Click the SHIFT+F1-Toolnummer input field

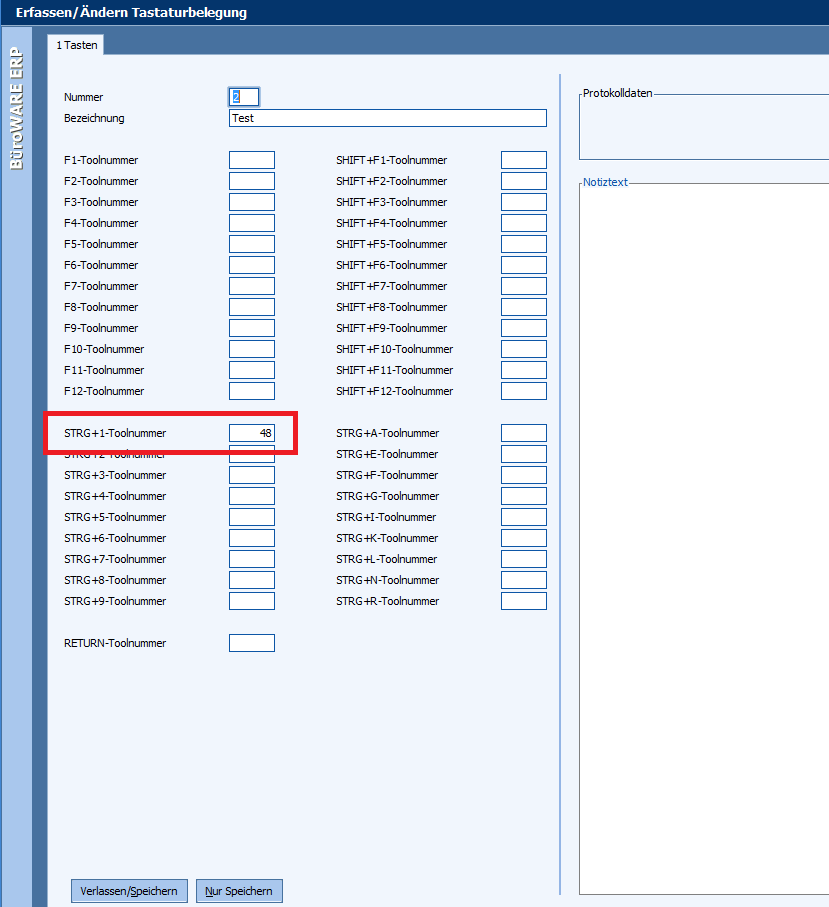tap(523, 160)
